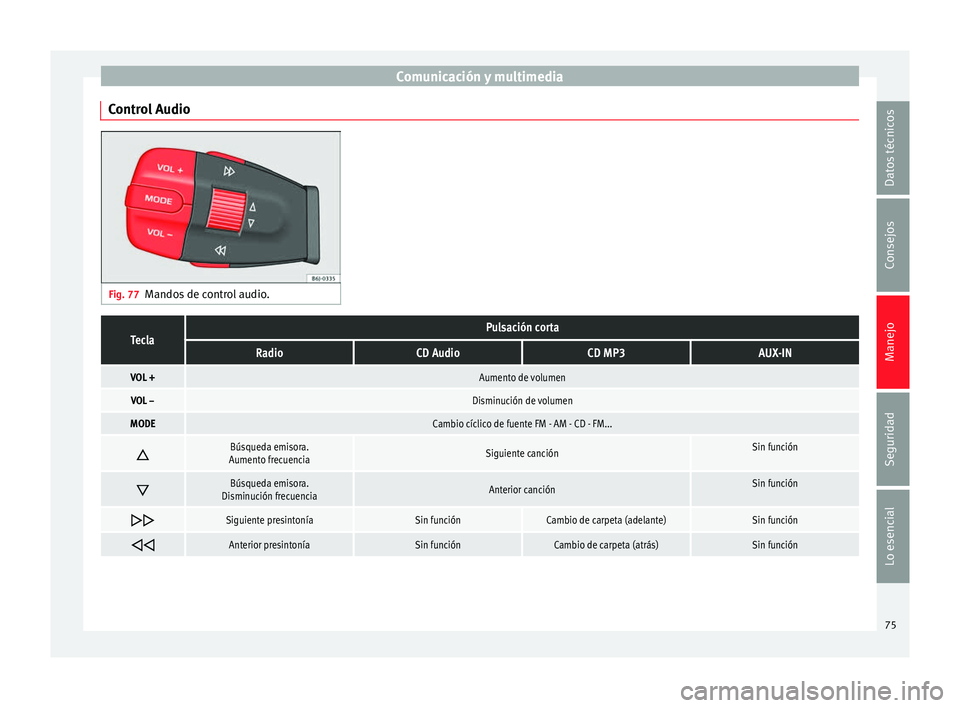Go to the Seguridad side tab

click(x=892, y=439)
